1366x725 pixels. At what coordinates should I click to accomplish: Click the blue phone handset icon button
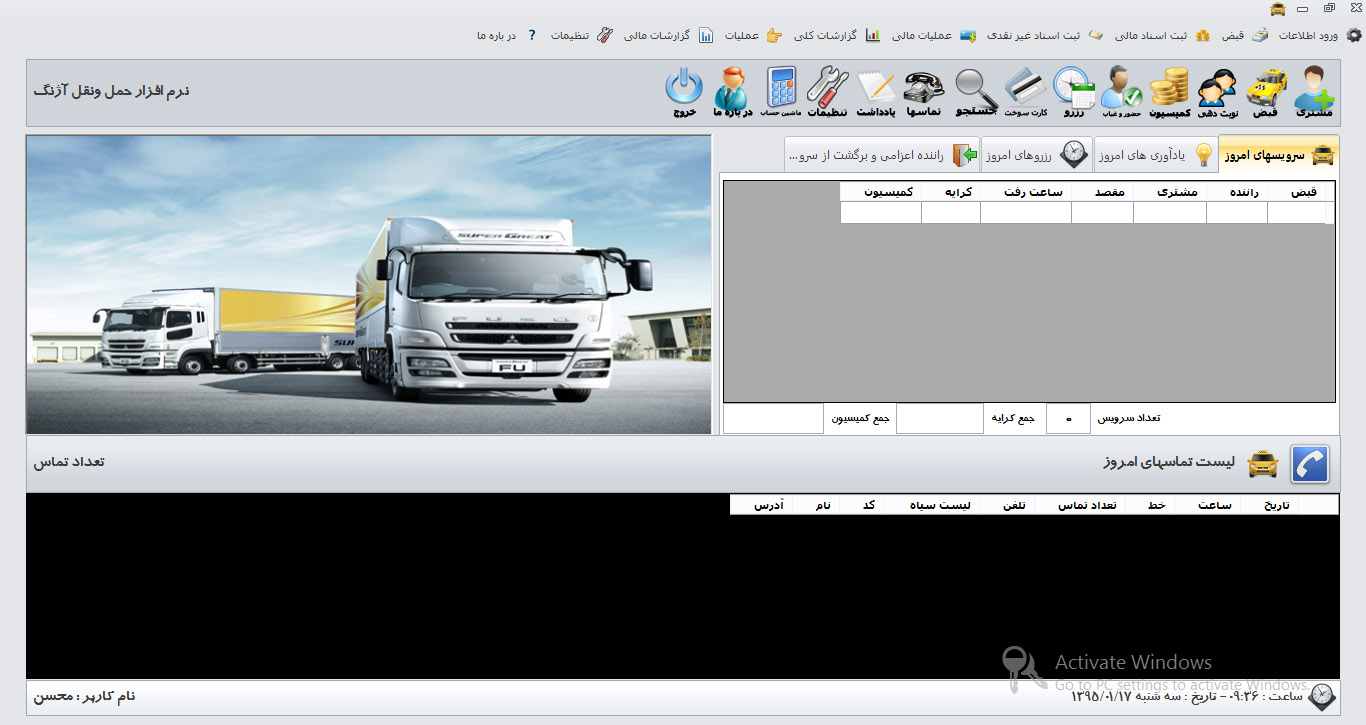(1310, 464)
